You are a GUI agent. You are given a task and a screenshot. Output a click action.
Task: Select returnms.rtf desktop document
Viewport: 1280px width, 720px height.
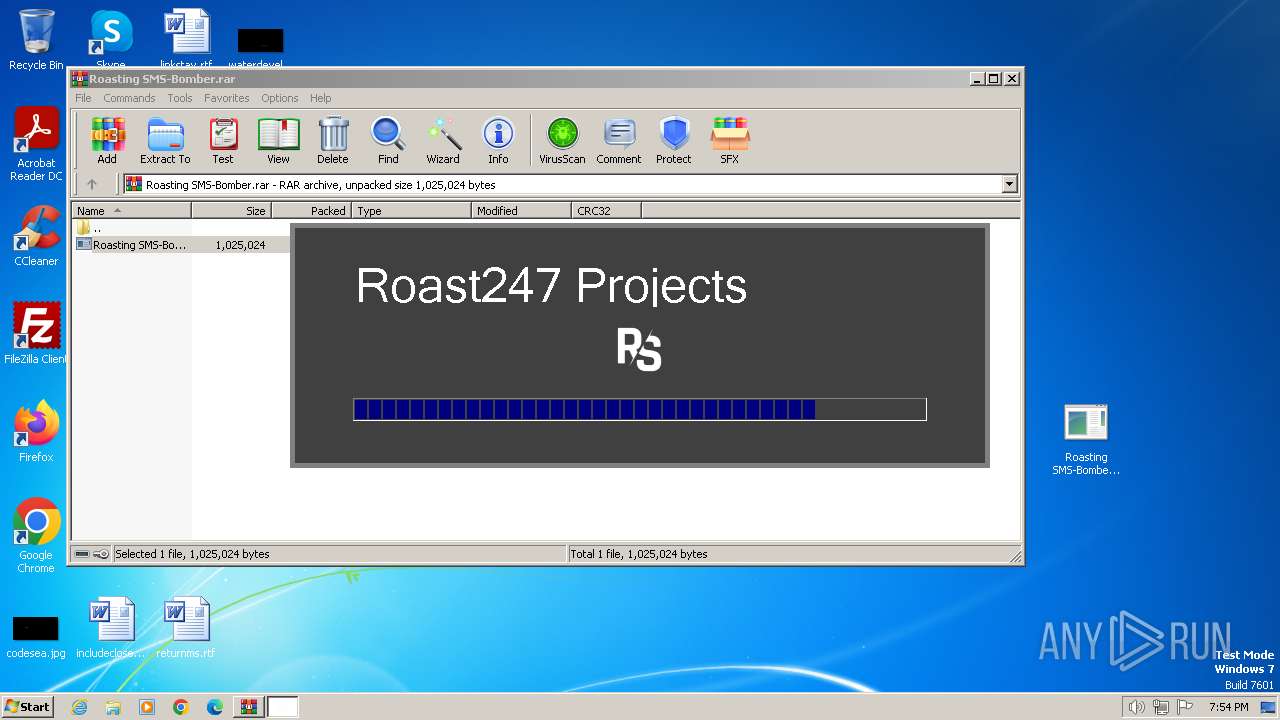click(x=186, y=628)
